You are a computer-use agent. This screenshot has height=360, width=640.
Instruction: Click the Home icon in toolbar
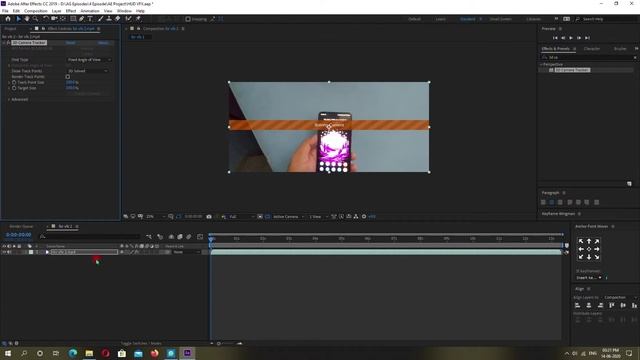coord(8,19)
